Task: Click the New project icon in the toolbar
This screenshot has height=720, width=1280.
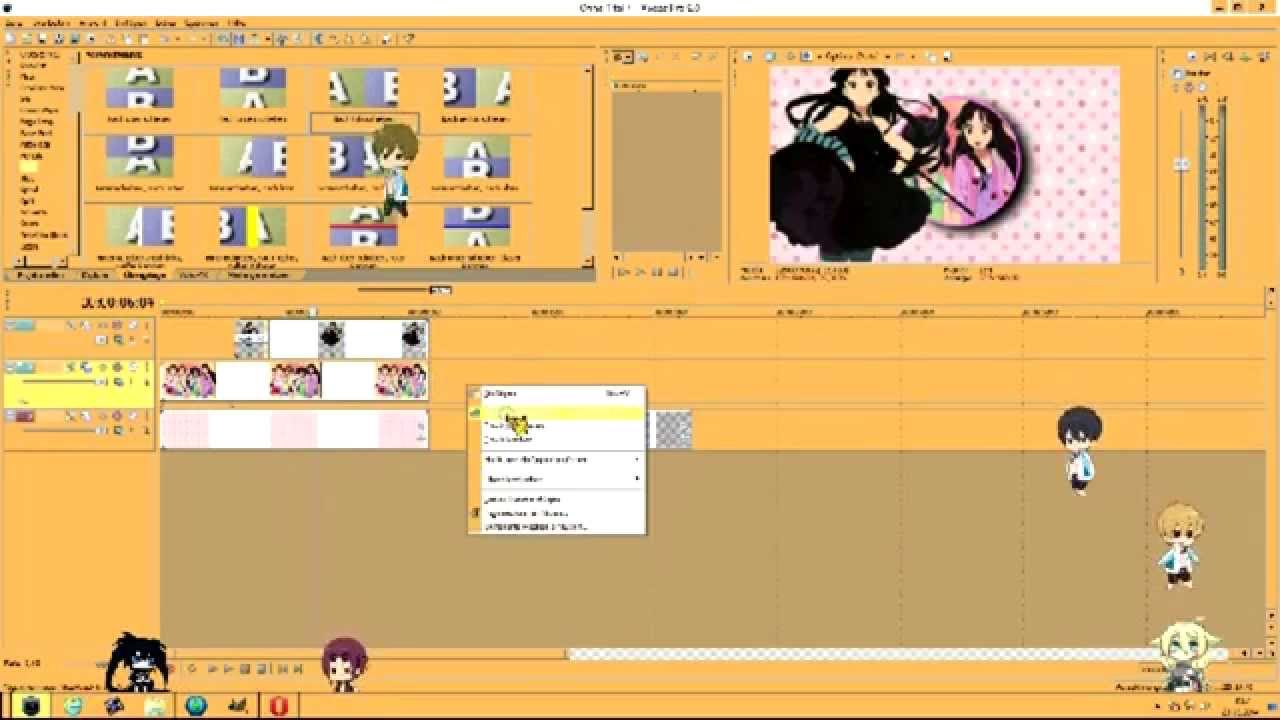Action: (x=9, y=38)
